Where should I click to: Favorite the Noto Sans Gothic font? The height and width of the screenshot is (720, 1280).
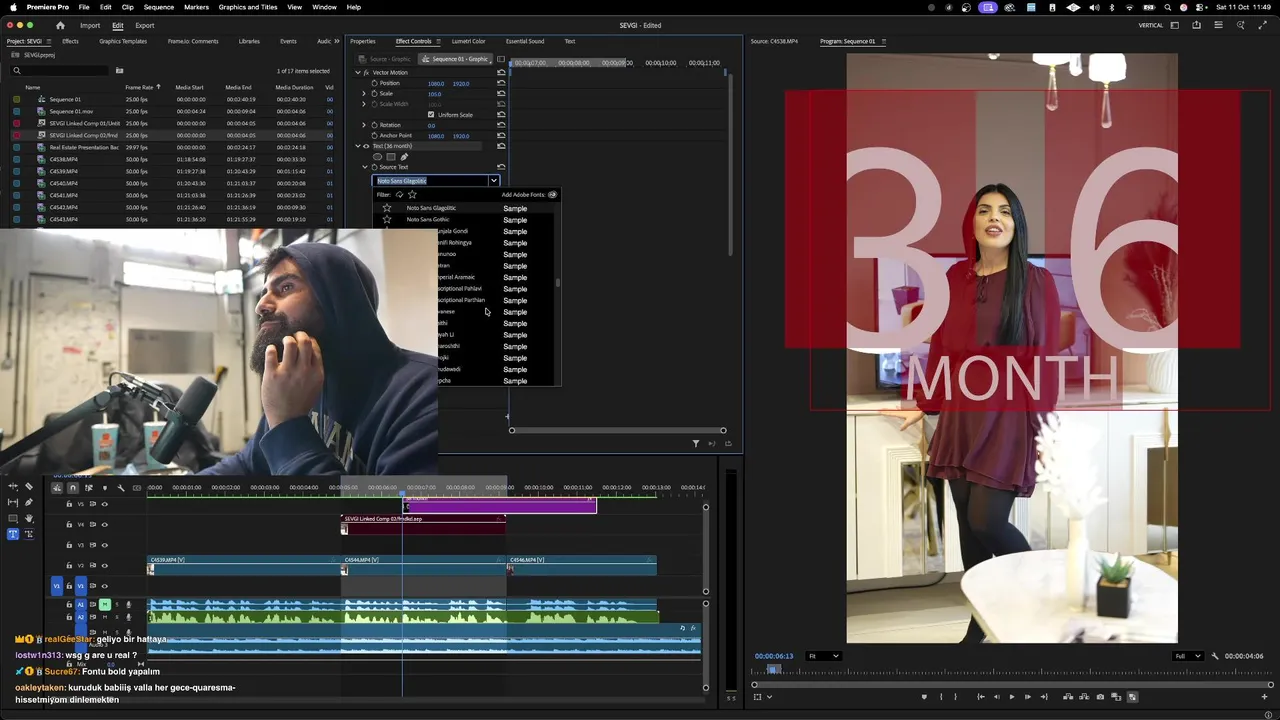[x=387, y=219]
